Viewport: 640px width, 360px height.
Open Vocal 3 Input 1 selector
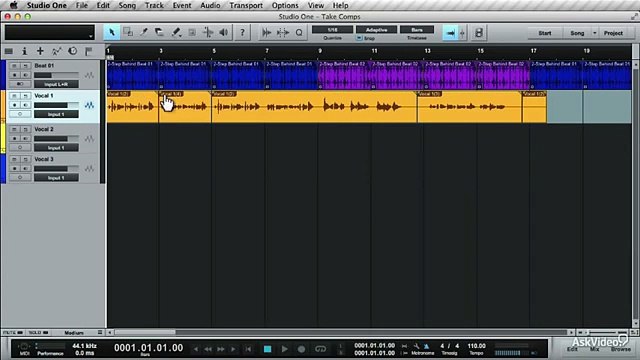coord(56,178)
